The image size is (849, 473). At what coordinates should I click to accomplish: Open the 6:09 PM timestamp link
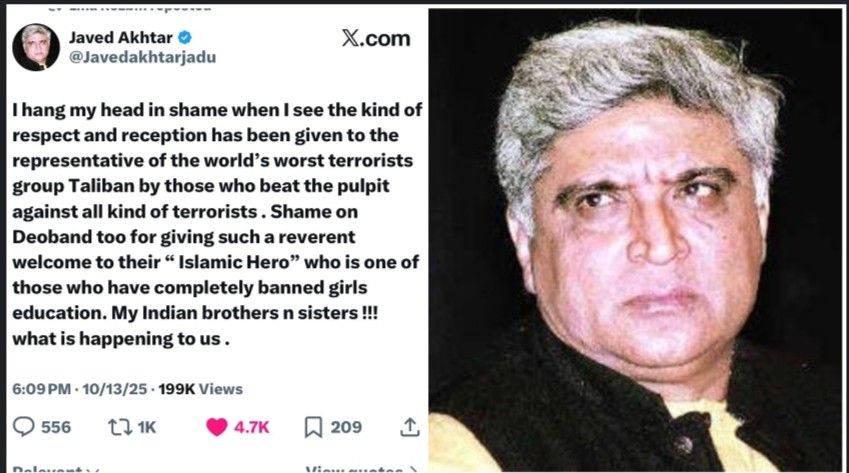pos(42,389)
